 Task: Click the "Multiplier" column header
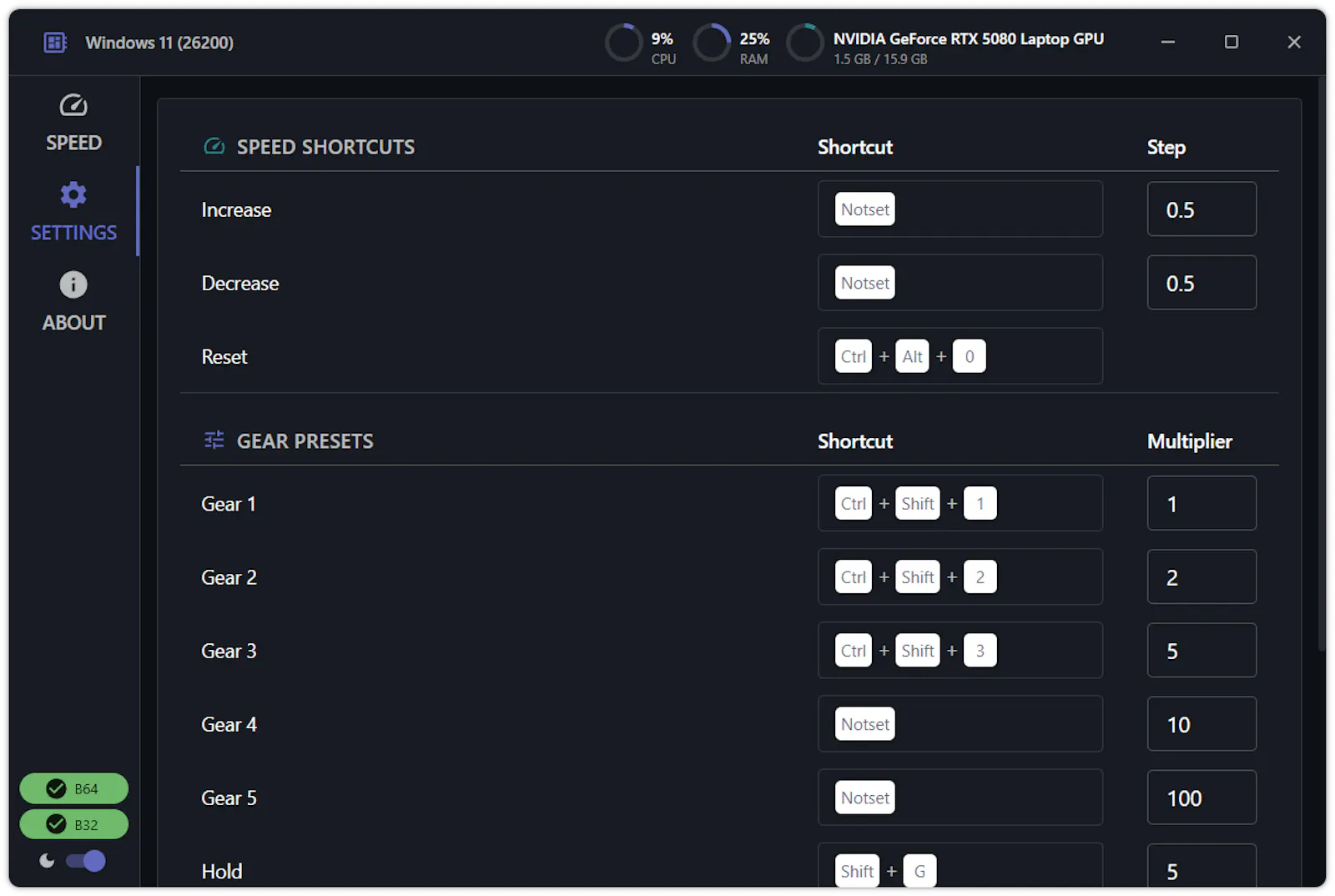tap(1189, 441)
